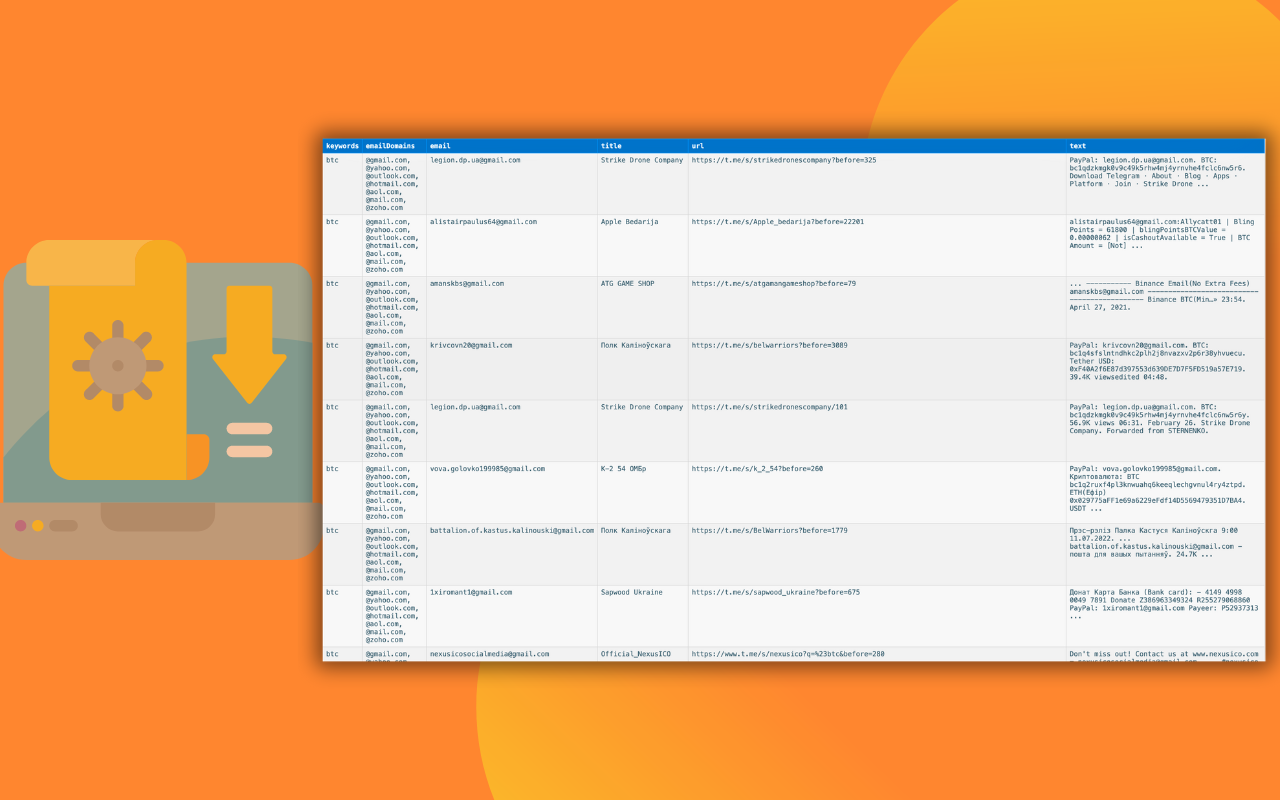Select email amanskbs@gmail.com
This screenshot has height=800, width=1280.
click(467, 284)
